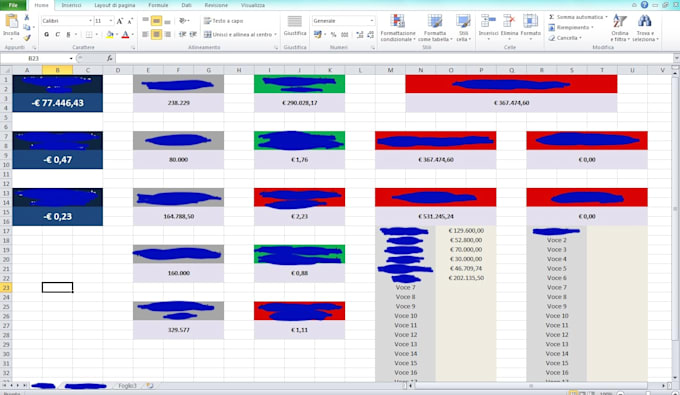Toggle underline S formatting
Screen dimensions: 680x395
pyautogui.click(x=68, y=34)
